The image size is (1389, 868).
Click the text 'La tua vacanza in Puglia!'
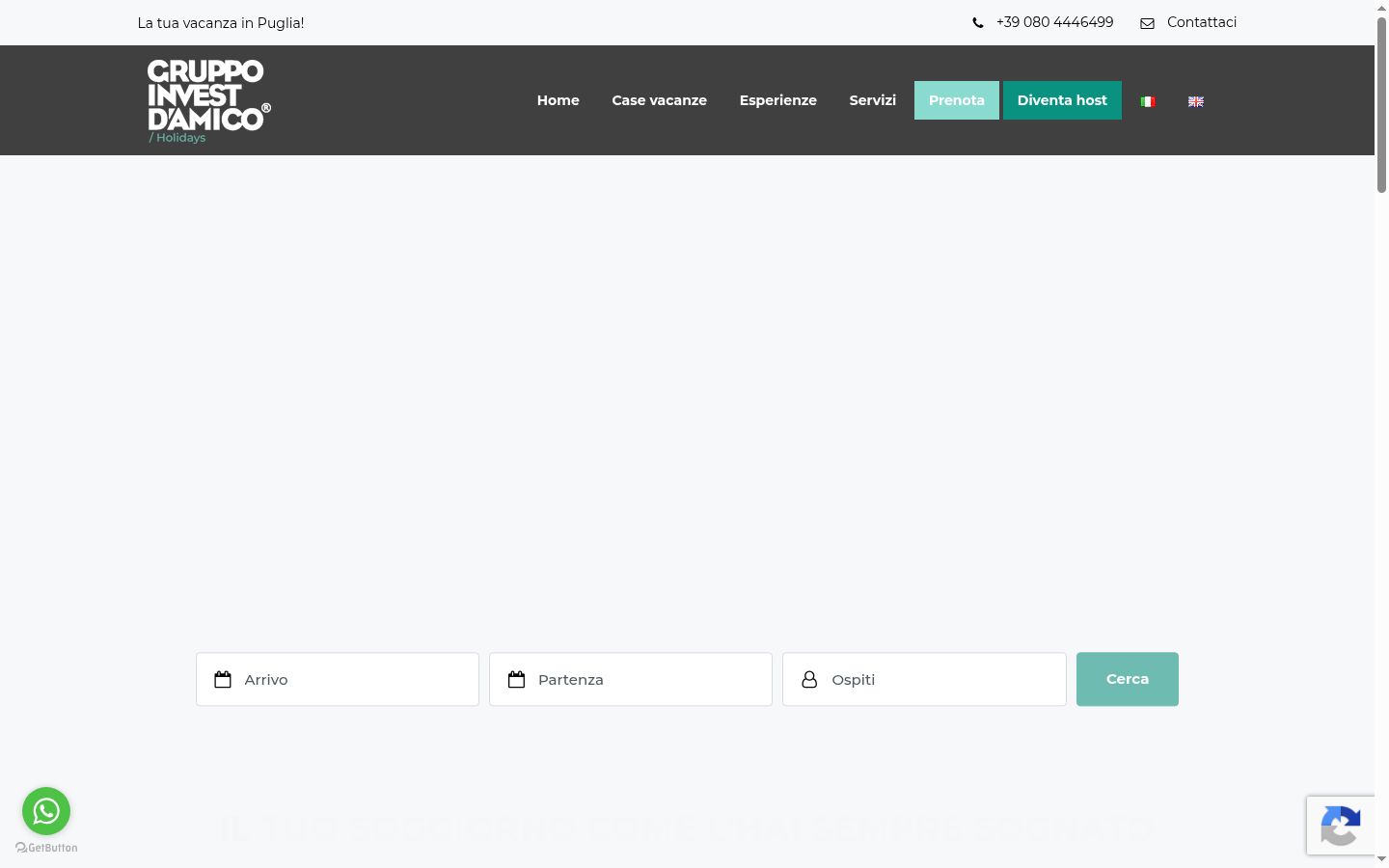221,23
